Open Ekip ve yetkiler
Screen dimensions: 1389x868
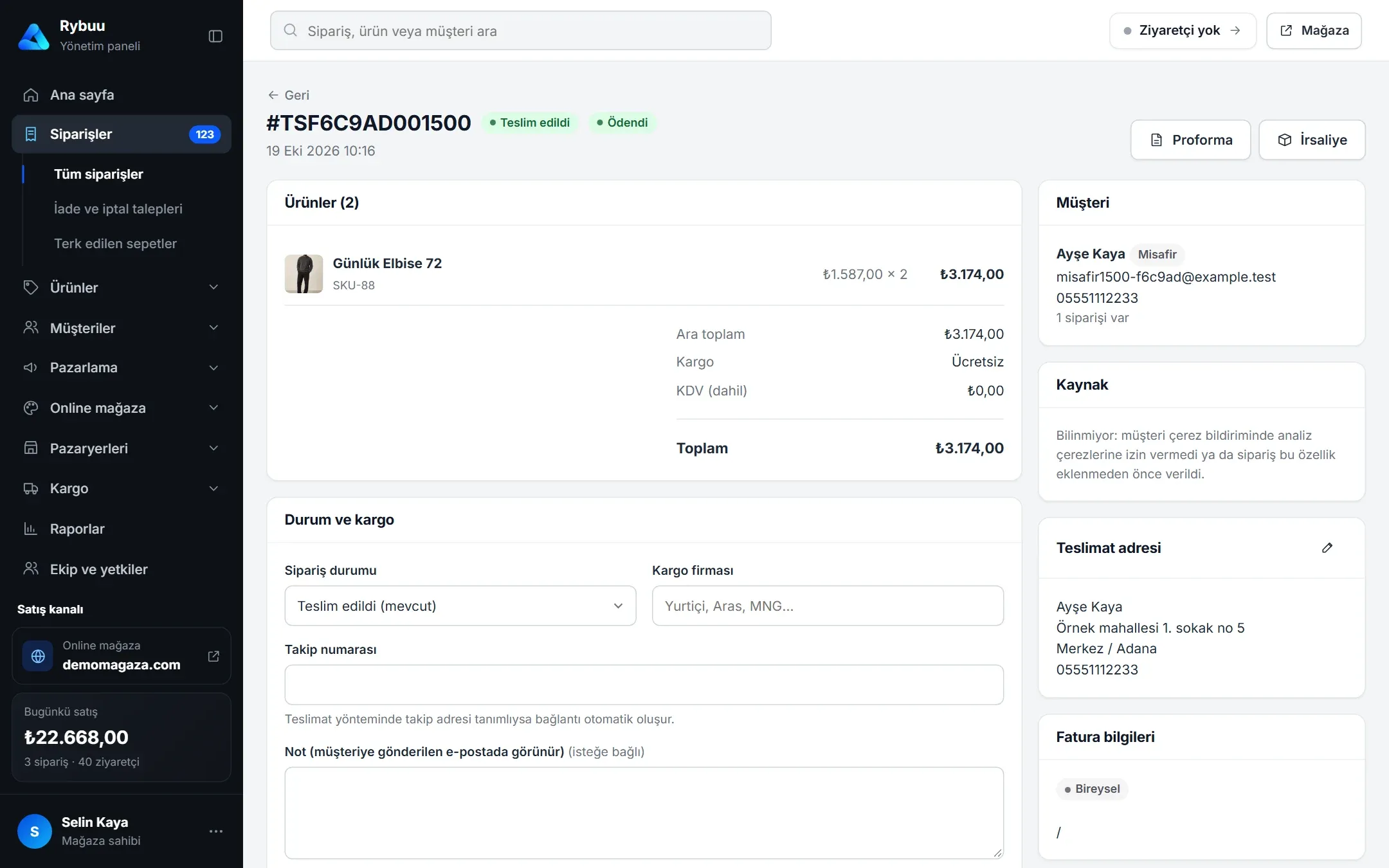pos(122,569)
